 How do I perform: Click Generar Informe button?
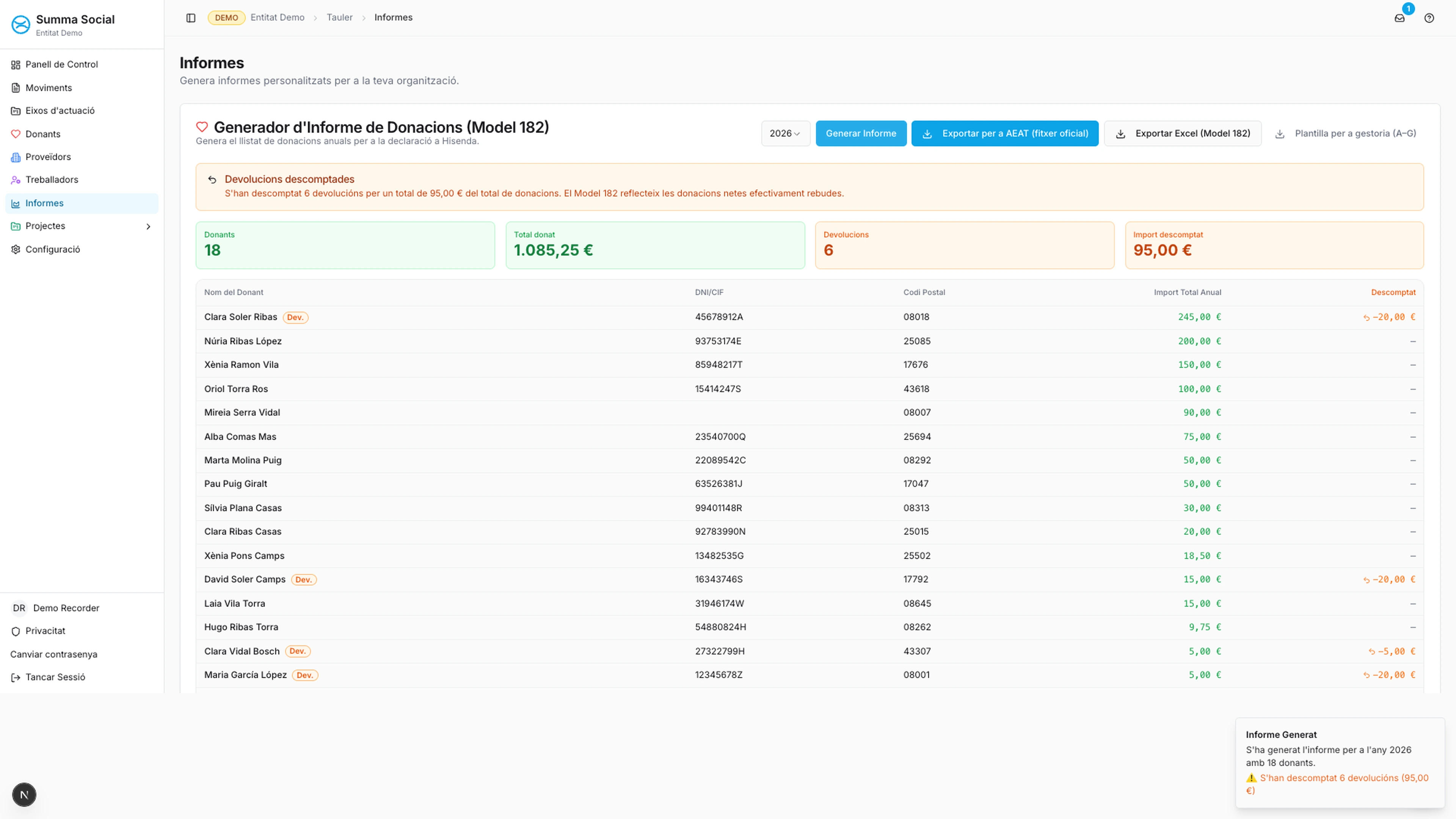coord(860,133)
